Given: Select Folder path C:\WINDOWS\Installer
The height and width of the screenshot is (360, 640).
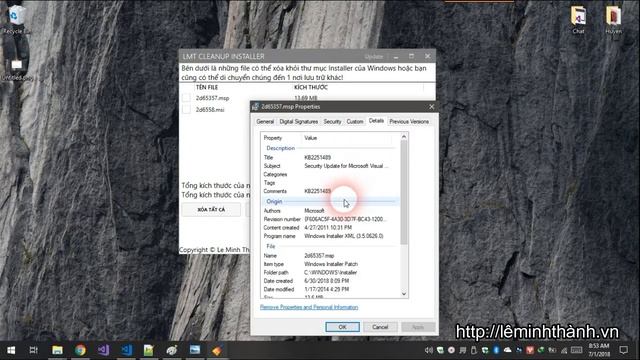Looking at the screenshot, I should point(330,273).
